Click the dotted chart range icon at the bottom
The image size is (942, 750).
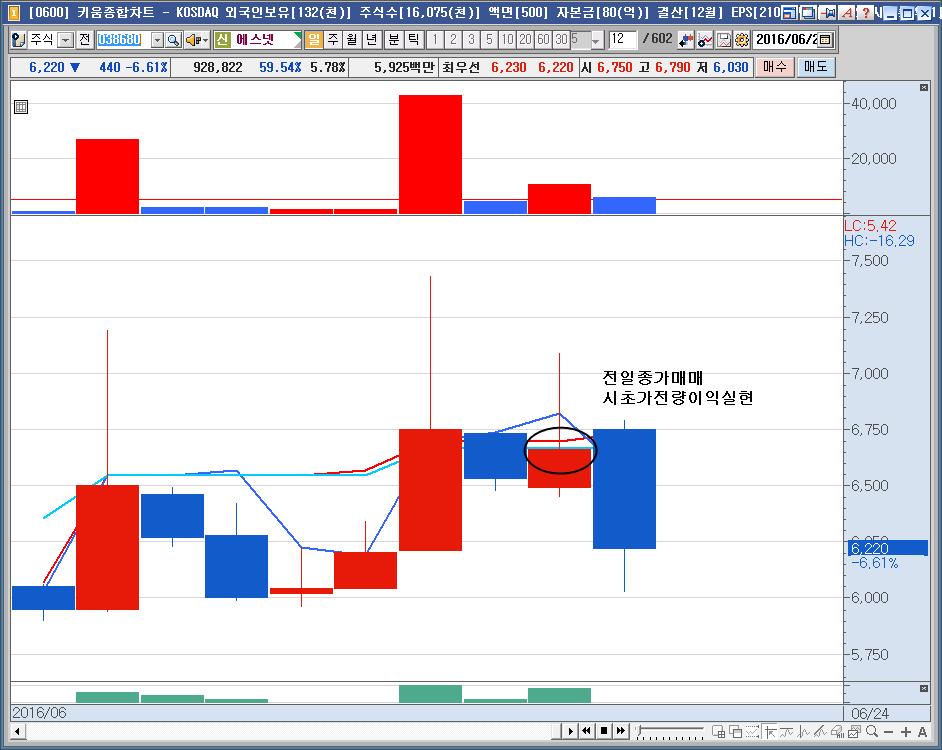pyautogui.click(x=752, y=731)
